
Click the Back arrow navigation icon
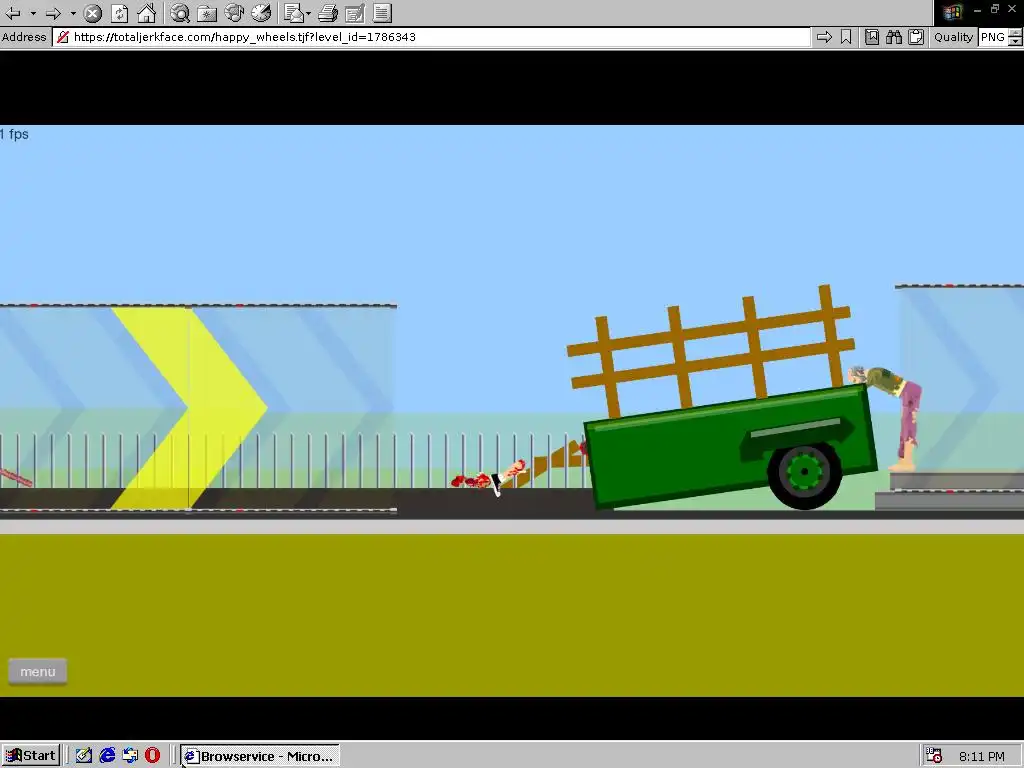[x=12, y=12]
